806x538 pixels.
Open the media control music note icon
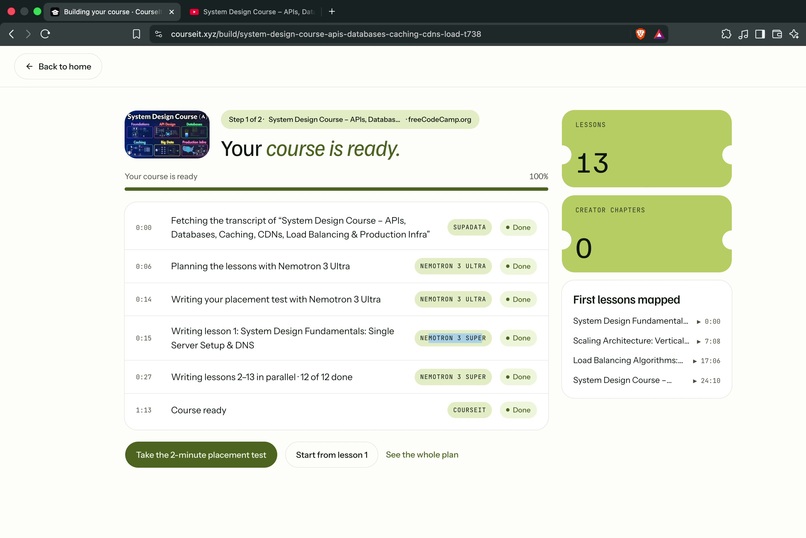(x=743, y=34)
